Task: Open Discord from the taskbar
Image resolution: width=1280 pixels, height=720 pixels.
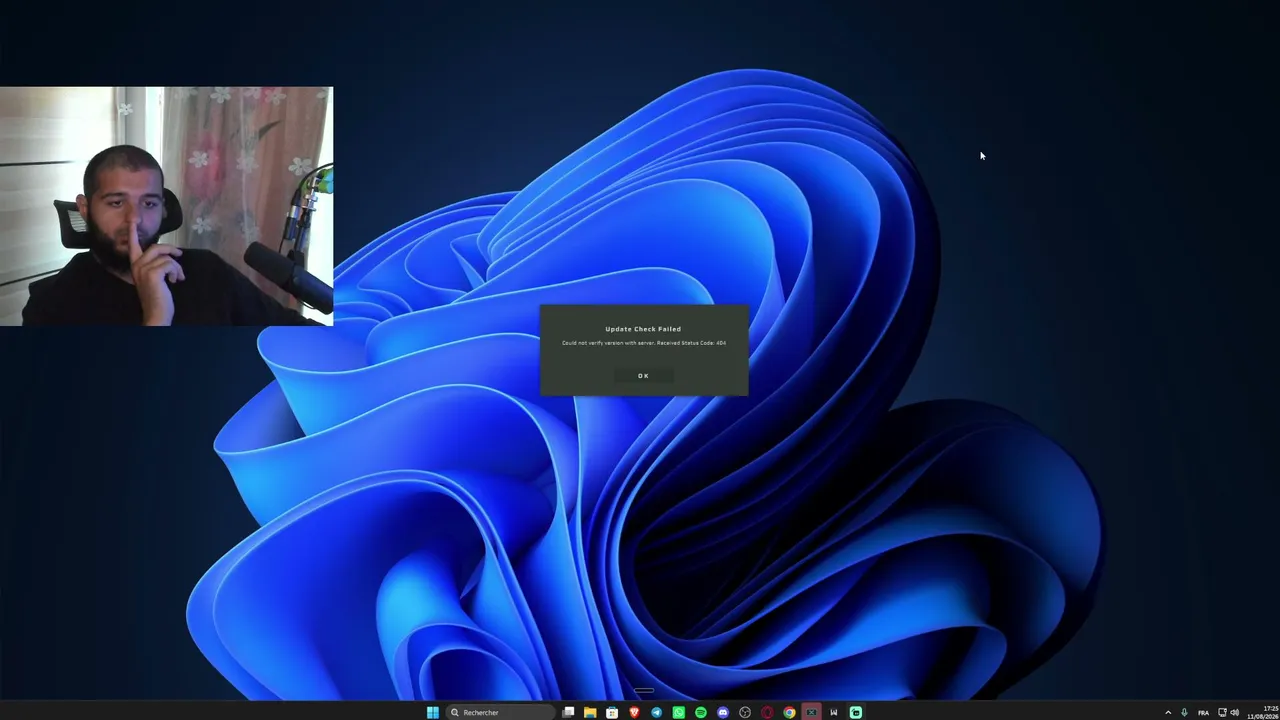Action: click(723, 712)
